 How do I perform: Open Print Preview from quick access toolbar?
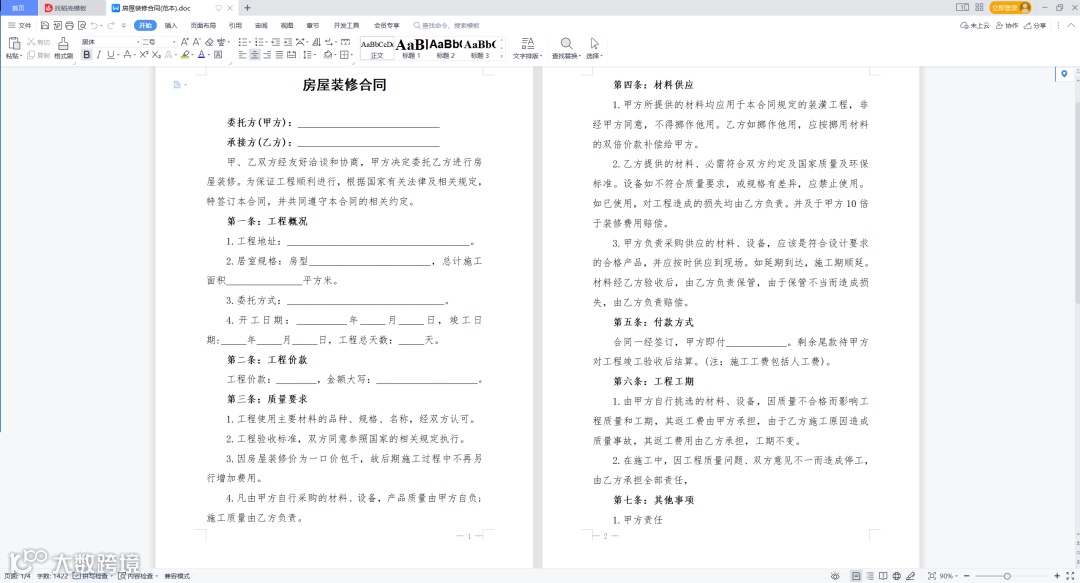[82, 25]
